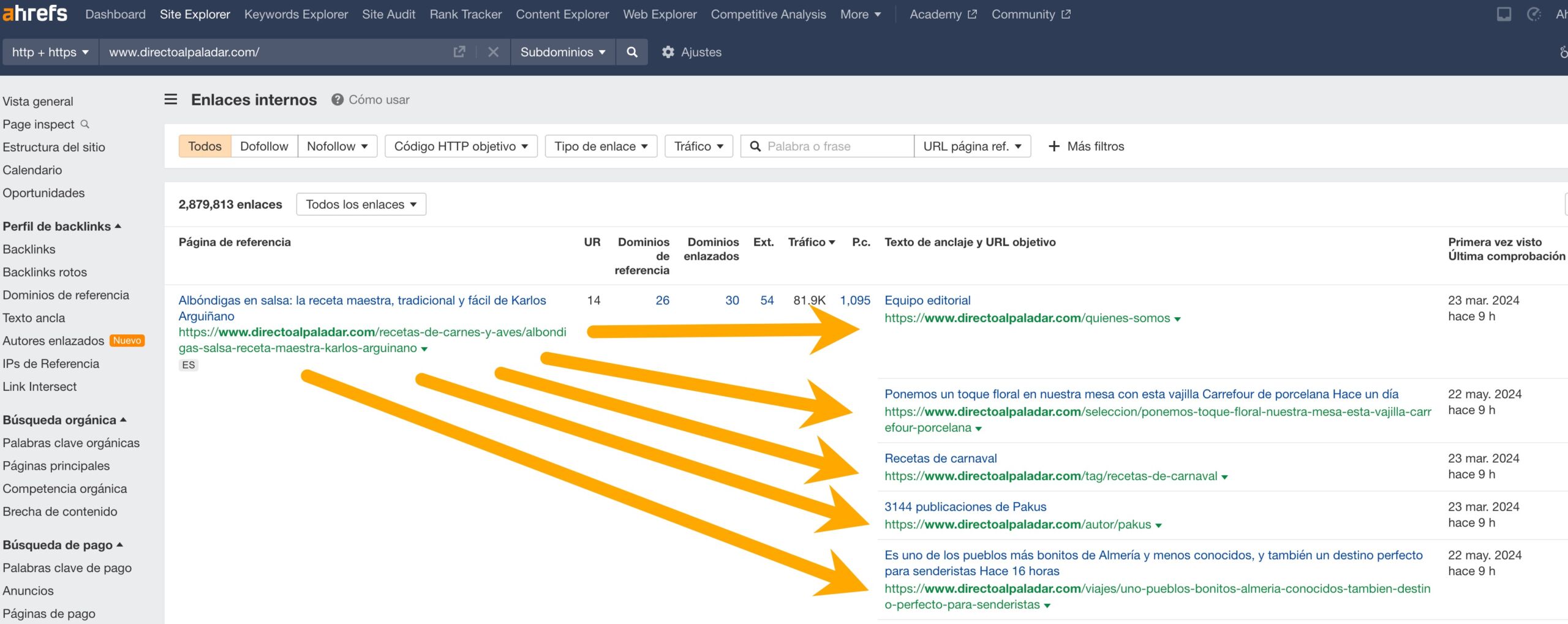Click the monitor icon in top bar
Screen dimensions: 1568x624
[x=1504, y=14]
